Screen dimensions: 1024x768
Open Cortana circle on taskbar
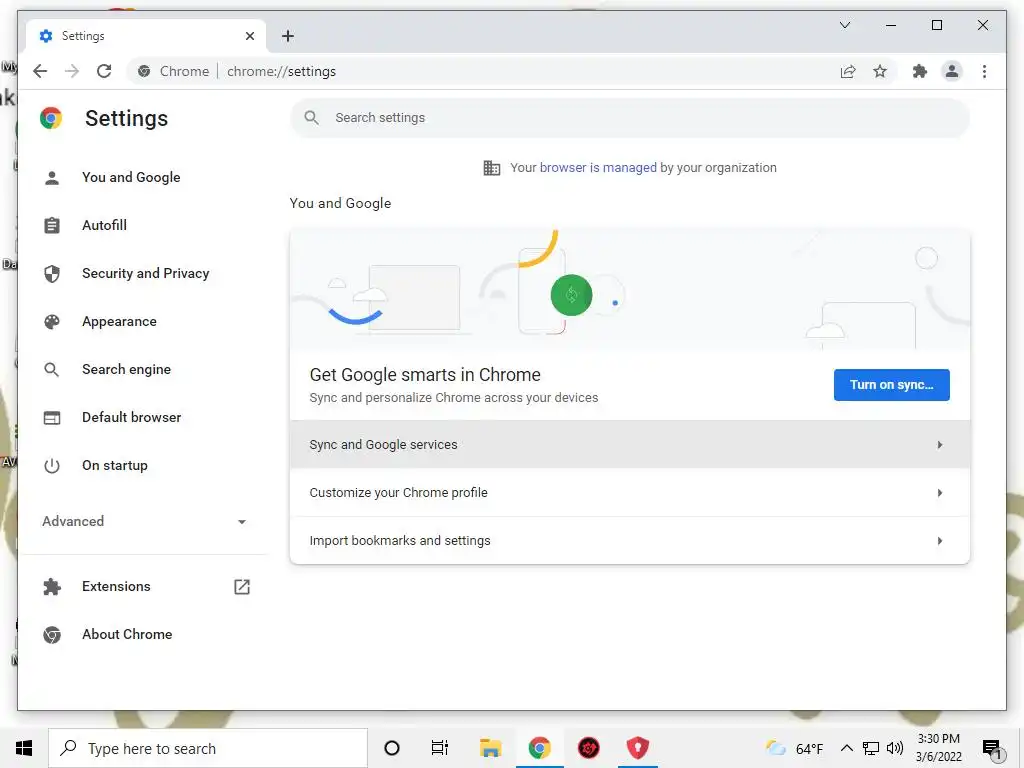click(x=392, y=748)
